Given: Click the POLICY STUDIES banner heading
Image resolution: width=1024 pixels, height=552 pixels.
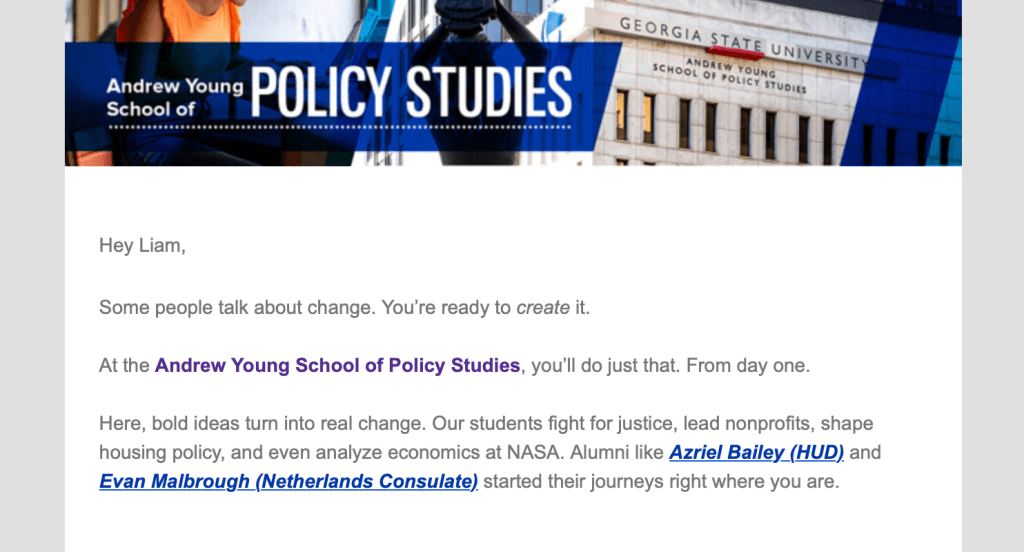Looking at the screenshot, I should click(412, 92).
